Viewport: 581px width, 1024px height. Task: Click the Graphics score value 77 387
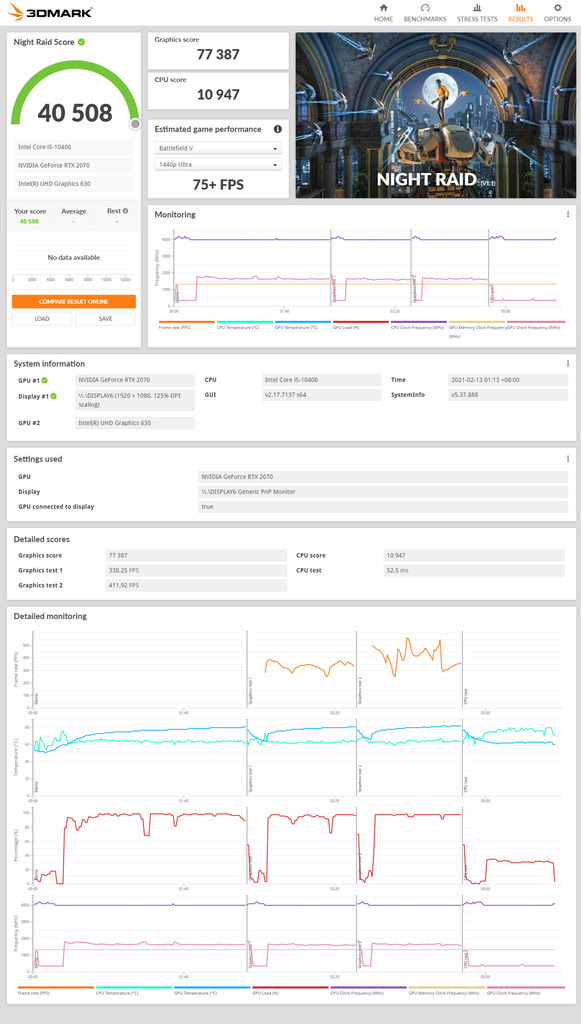pos(218,55)
